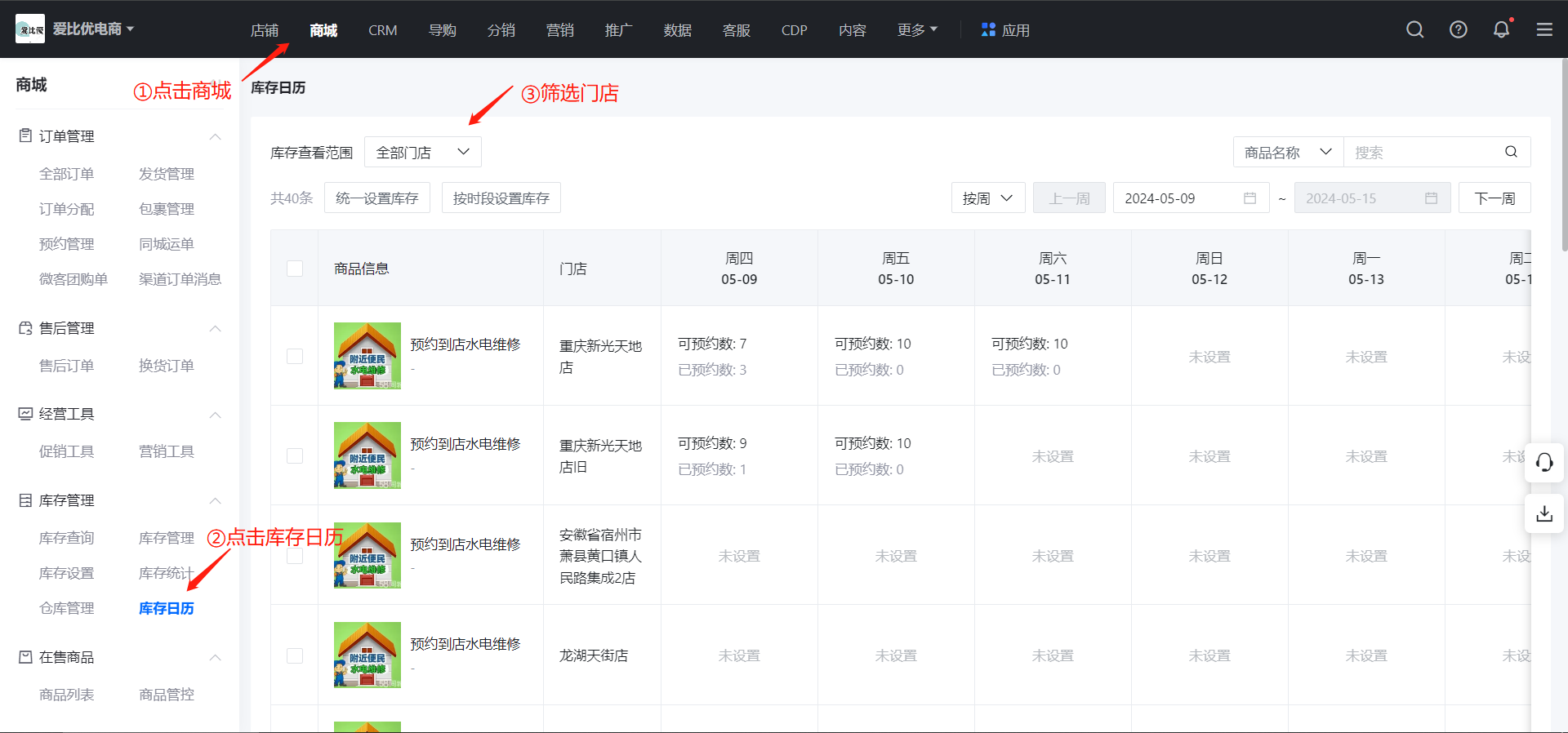The height and width of the screenshot is (733, 1568).
Task: Click the search magnifier icon in top bar
Action: point(1414,29)
